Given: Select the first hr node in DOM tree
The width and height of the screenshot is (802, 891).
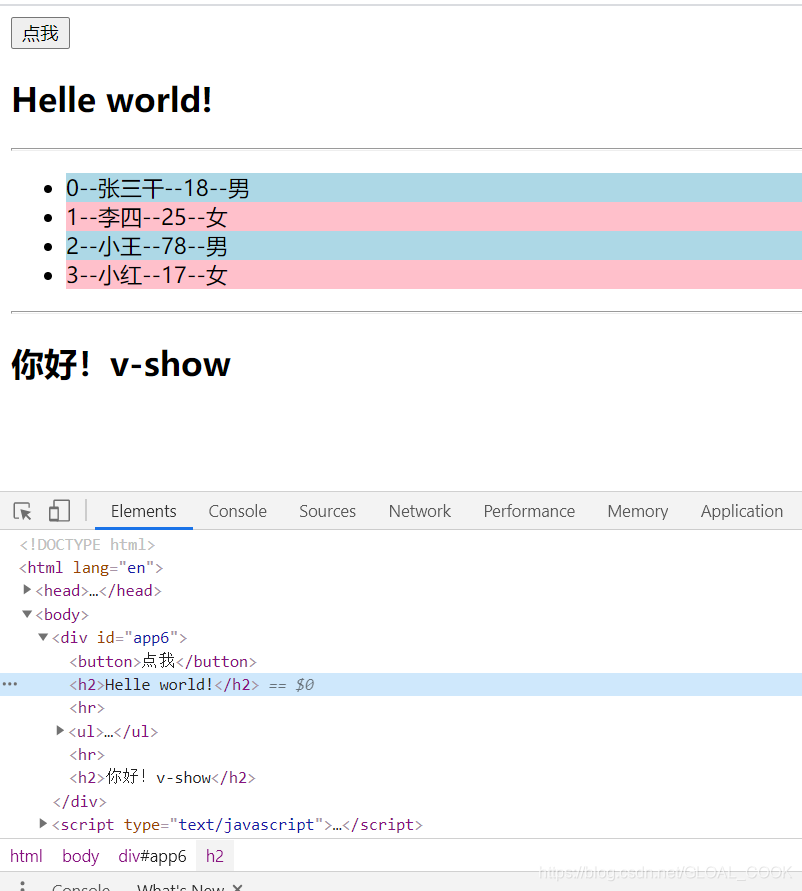Looking at the screenshot, I should tap(87, 707).
